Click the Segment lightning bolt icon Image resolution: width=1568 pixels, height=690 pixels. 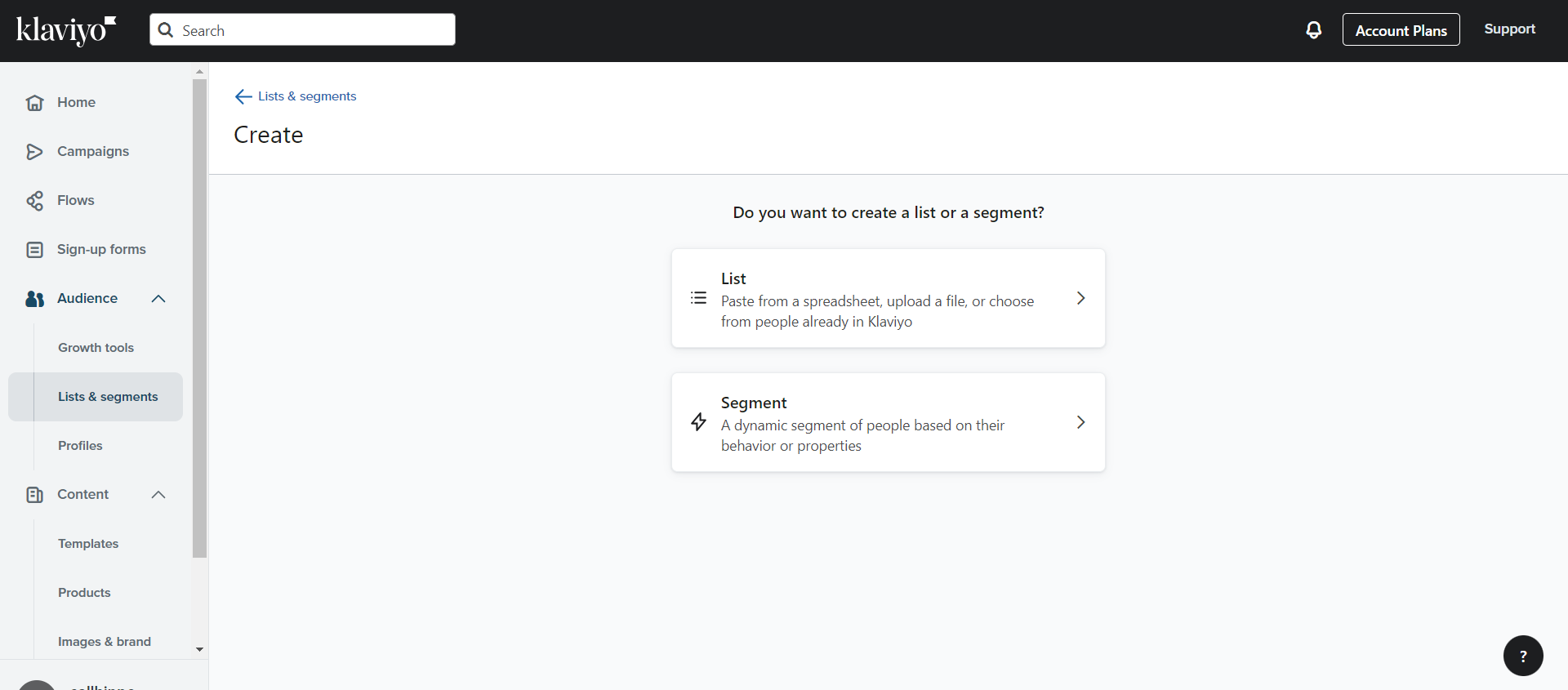point(698,422)
